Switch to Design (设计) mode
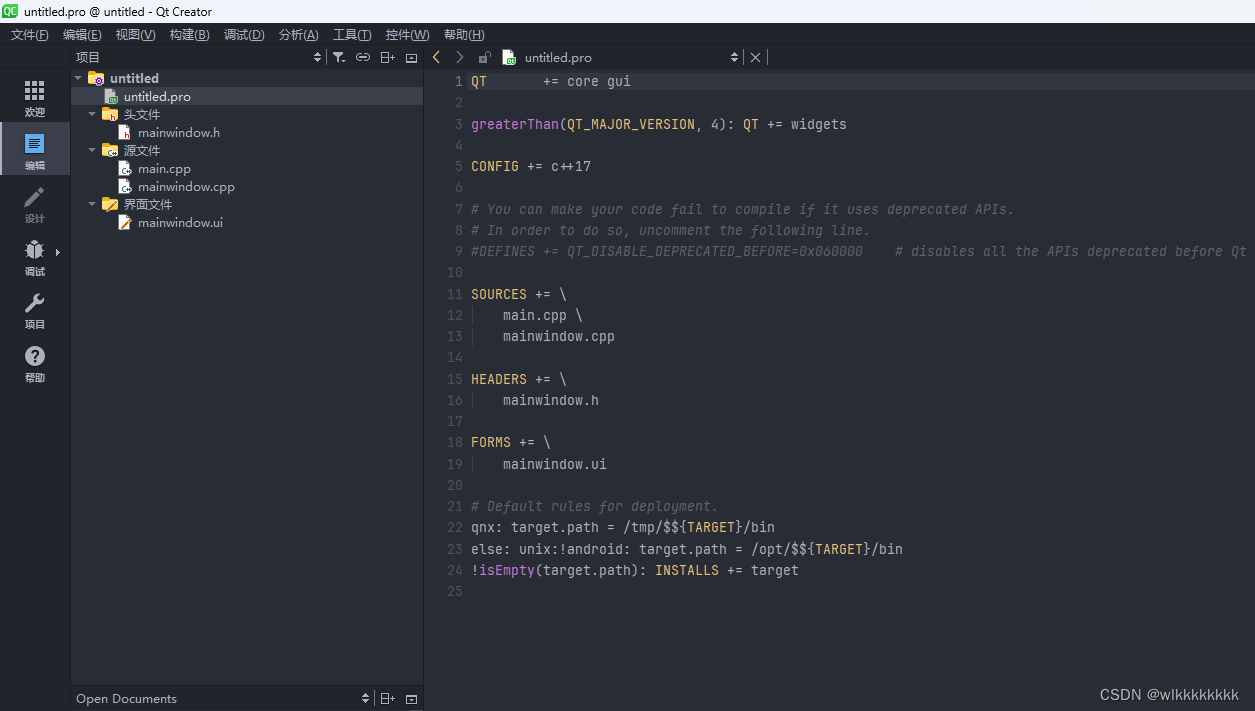 [x=35, y=204]
